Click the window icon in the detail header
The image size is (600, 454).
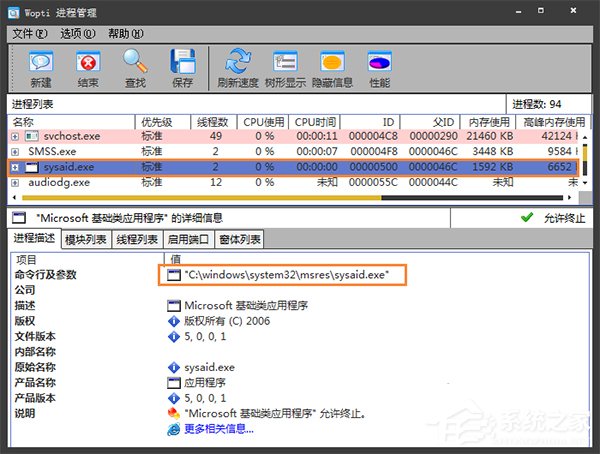19,218
